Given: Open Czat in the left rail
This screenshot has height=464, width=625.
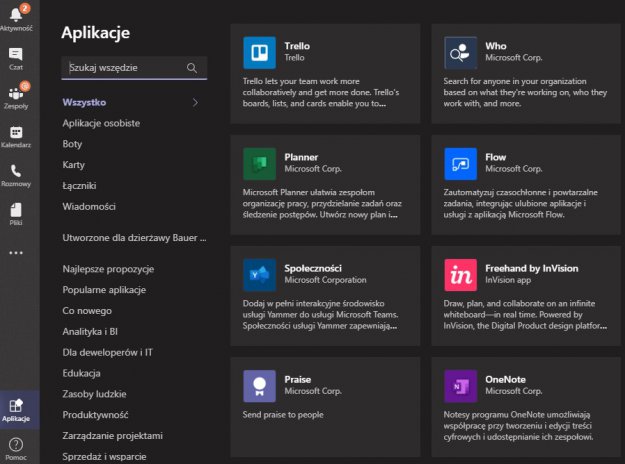Looking at the screenshot, I should [16, 55].
